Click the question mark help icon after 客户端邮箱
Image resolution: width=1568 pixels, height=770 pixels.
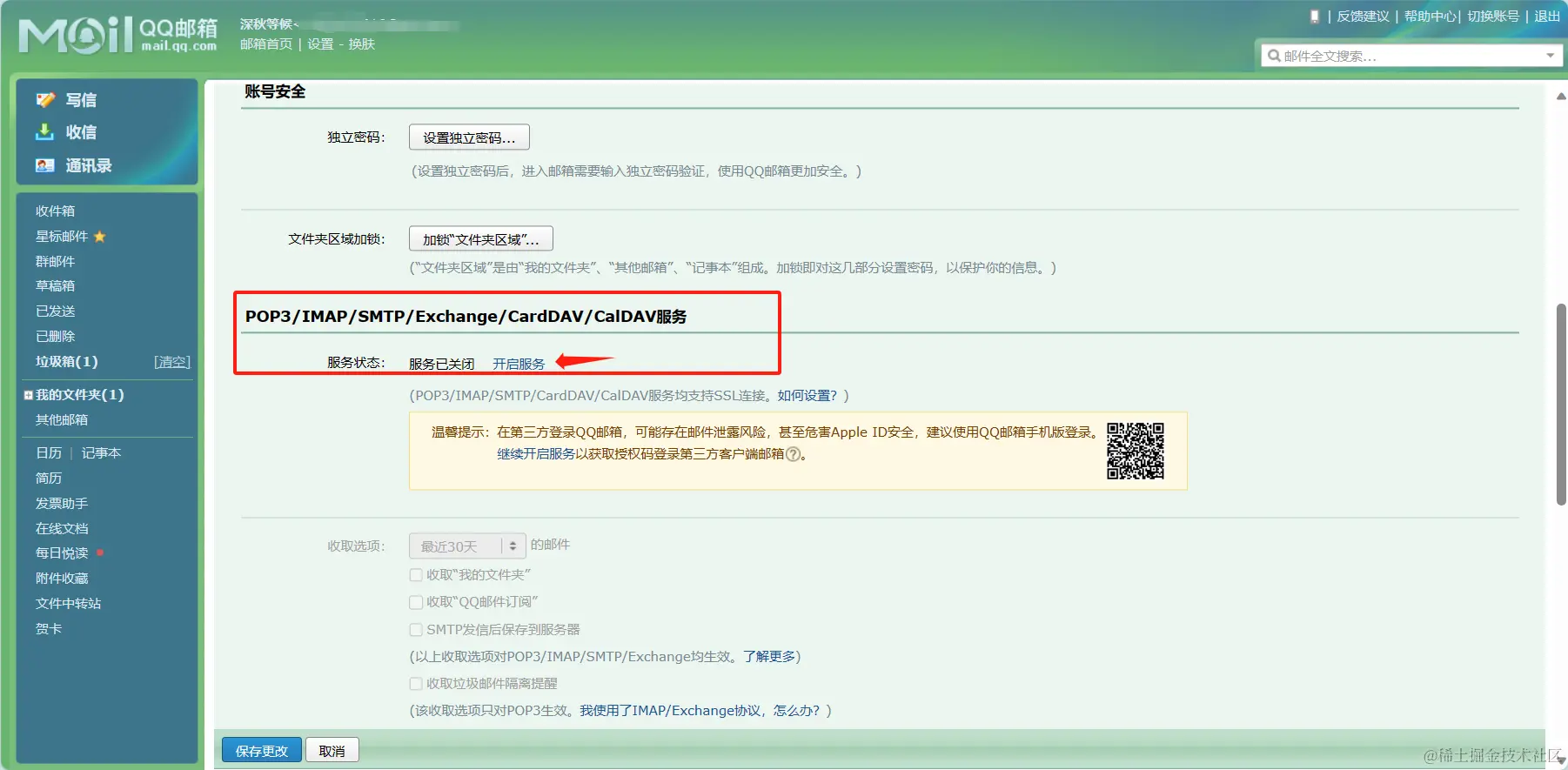793,454
